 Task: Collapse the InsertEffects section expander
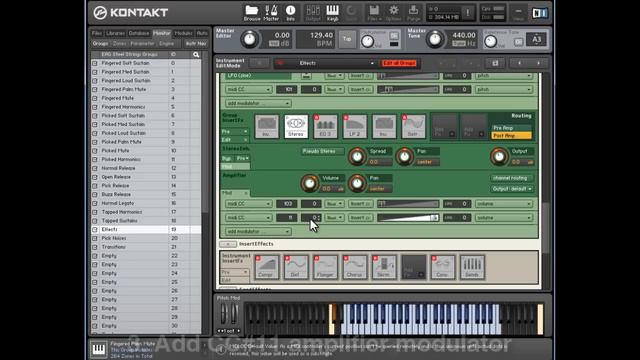coord(227,244)
